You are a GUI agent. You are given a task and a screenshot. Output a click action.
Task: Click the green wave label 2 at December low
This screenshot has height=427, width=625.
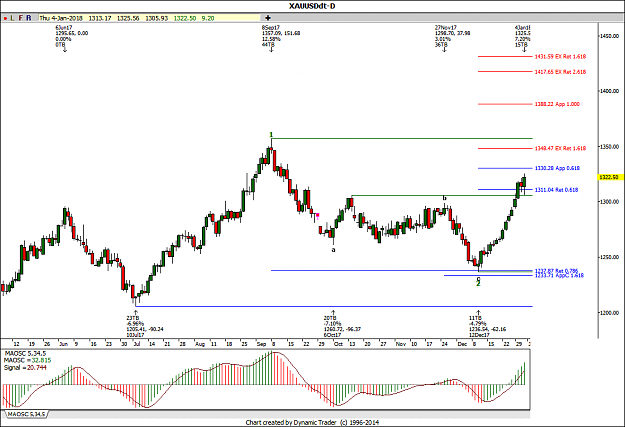pyautogui.click(x=478, y=284)
